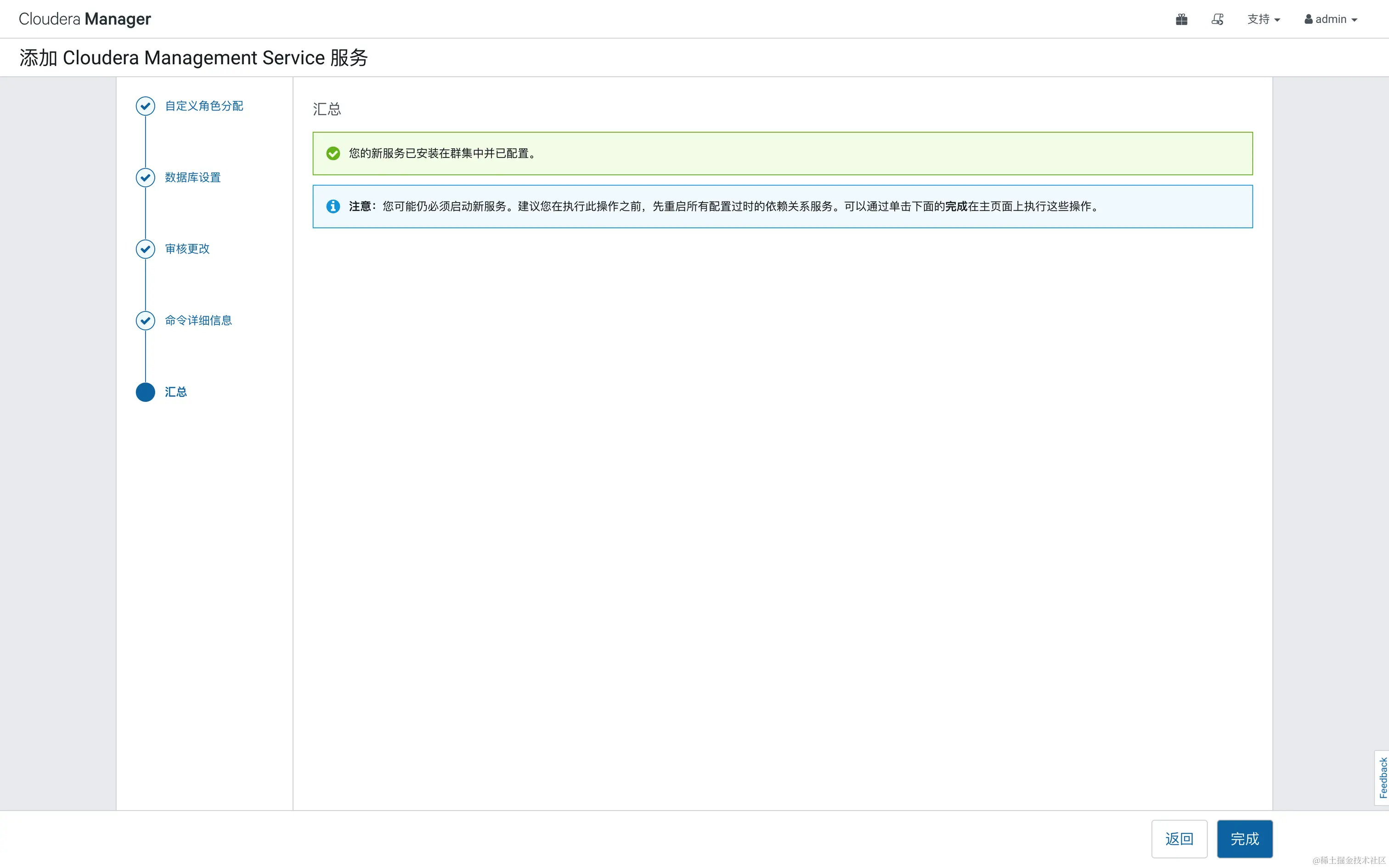This screenshot has width=1389, height=868.
Task: Click the 完成 finish button
Action: (1244, 839)
